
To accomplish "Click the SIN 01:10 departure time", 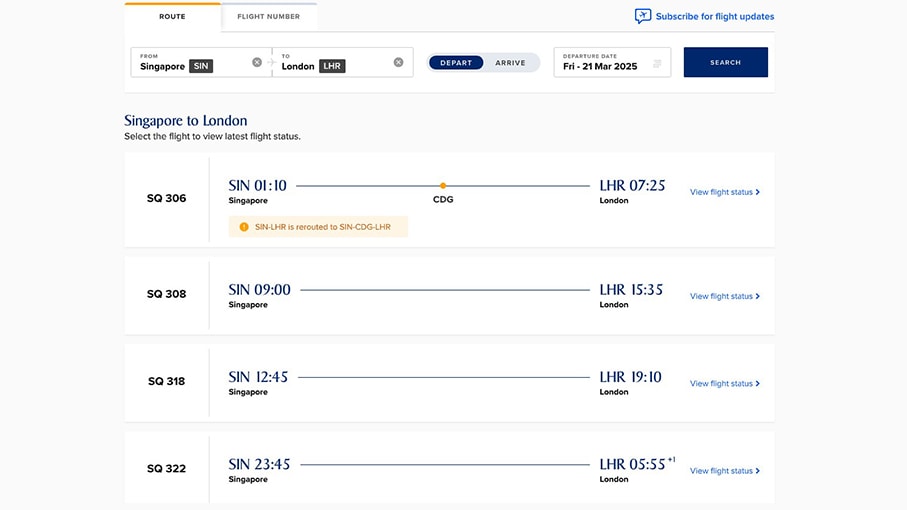I will [x=257, y=186].
